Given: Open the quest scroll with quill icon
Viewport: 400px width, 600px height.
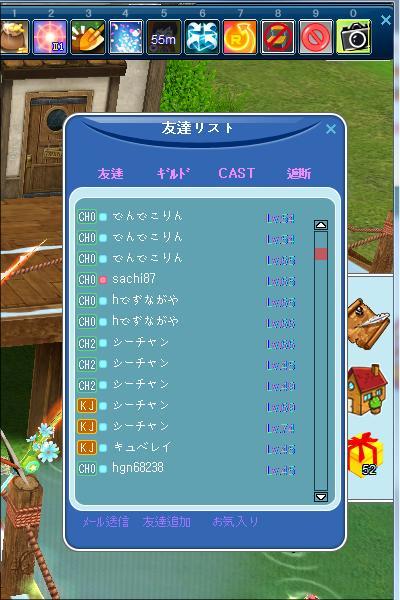Looking at the screenshot, I should pyautogui.click(x=368, y=324).
